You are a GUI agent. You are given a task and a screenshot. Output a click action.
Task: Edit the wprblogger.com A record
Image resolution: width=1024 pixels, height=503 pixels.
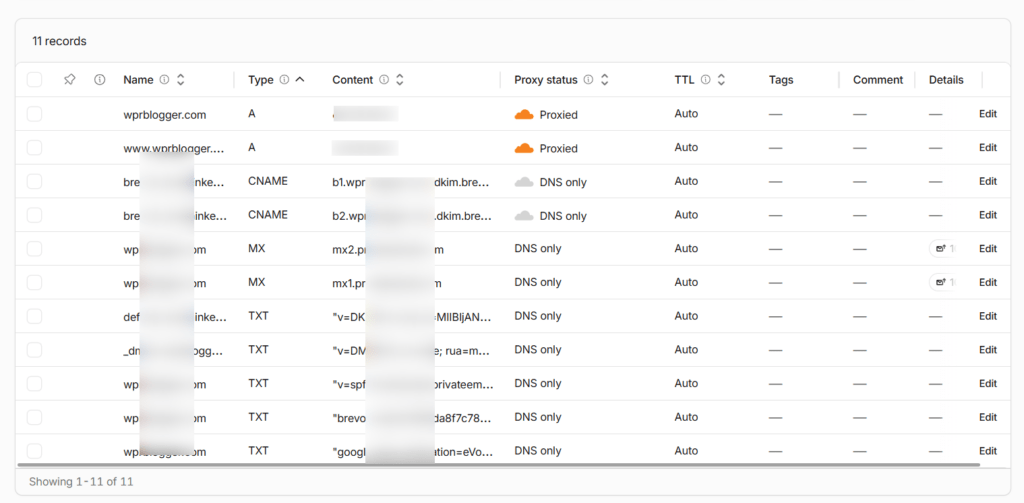click(x=987, y=114)
